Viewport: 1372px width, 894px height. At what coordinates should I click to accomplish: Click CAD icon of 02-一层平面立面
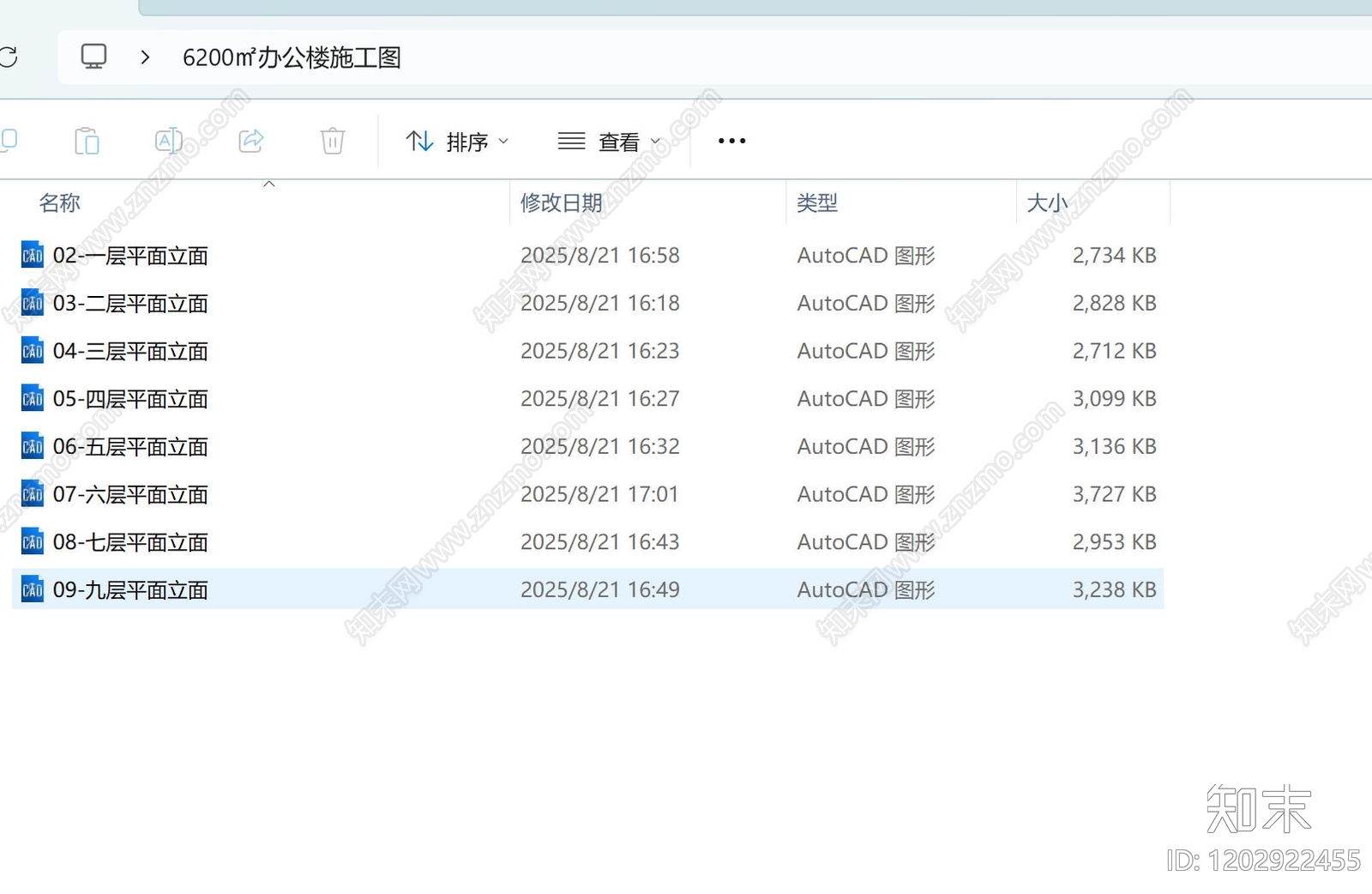[32, 255]
